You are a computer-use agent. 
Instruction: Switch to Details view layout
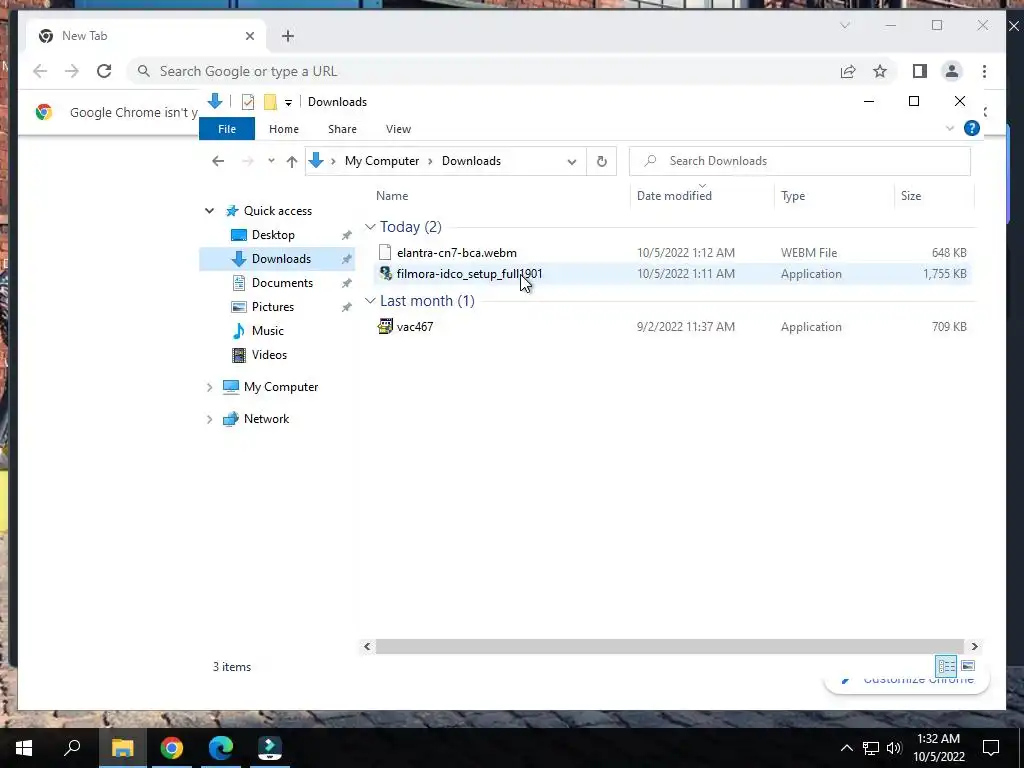pyautogui.click(x=946, y=667)
